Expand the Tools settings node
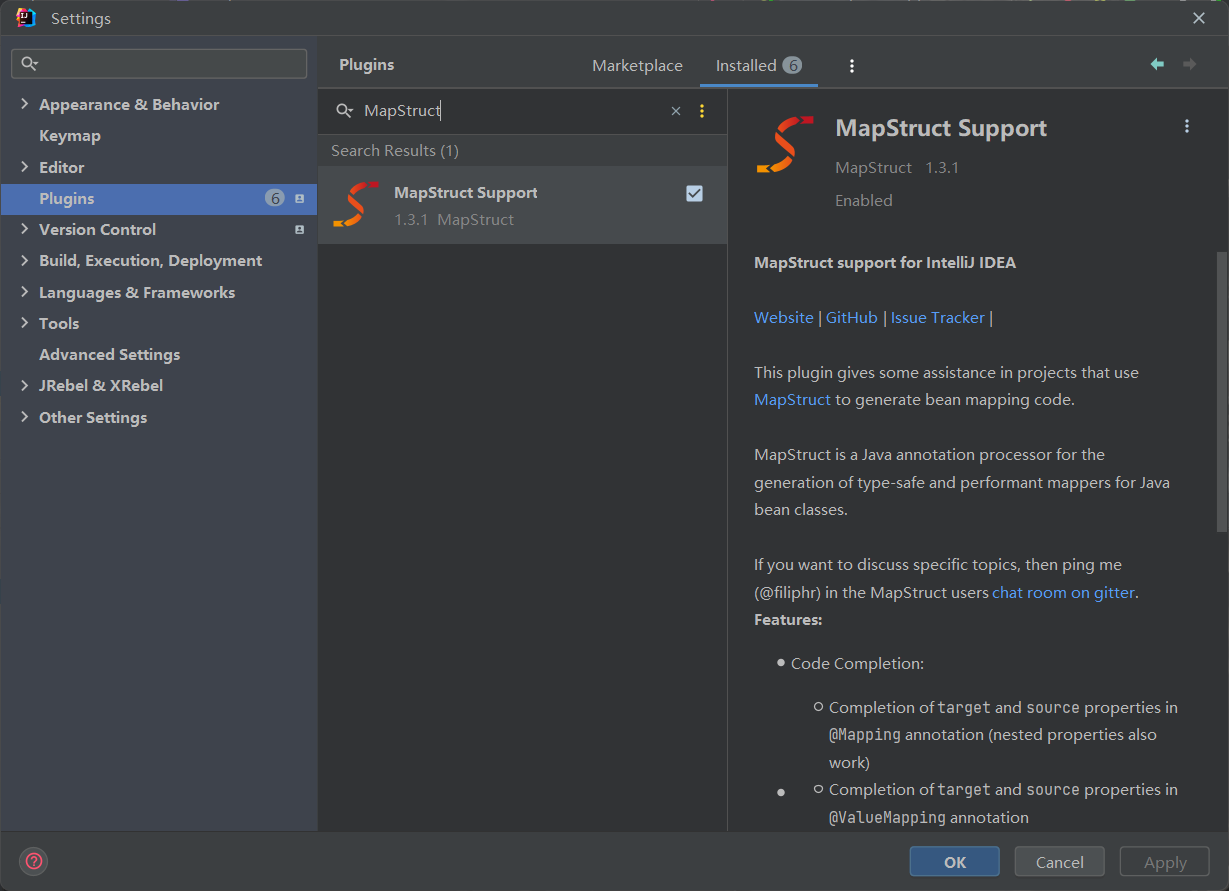 (x=24, y=323)
